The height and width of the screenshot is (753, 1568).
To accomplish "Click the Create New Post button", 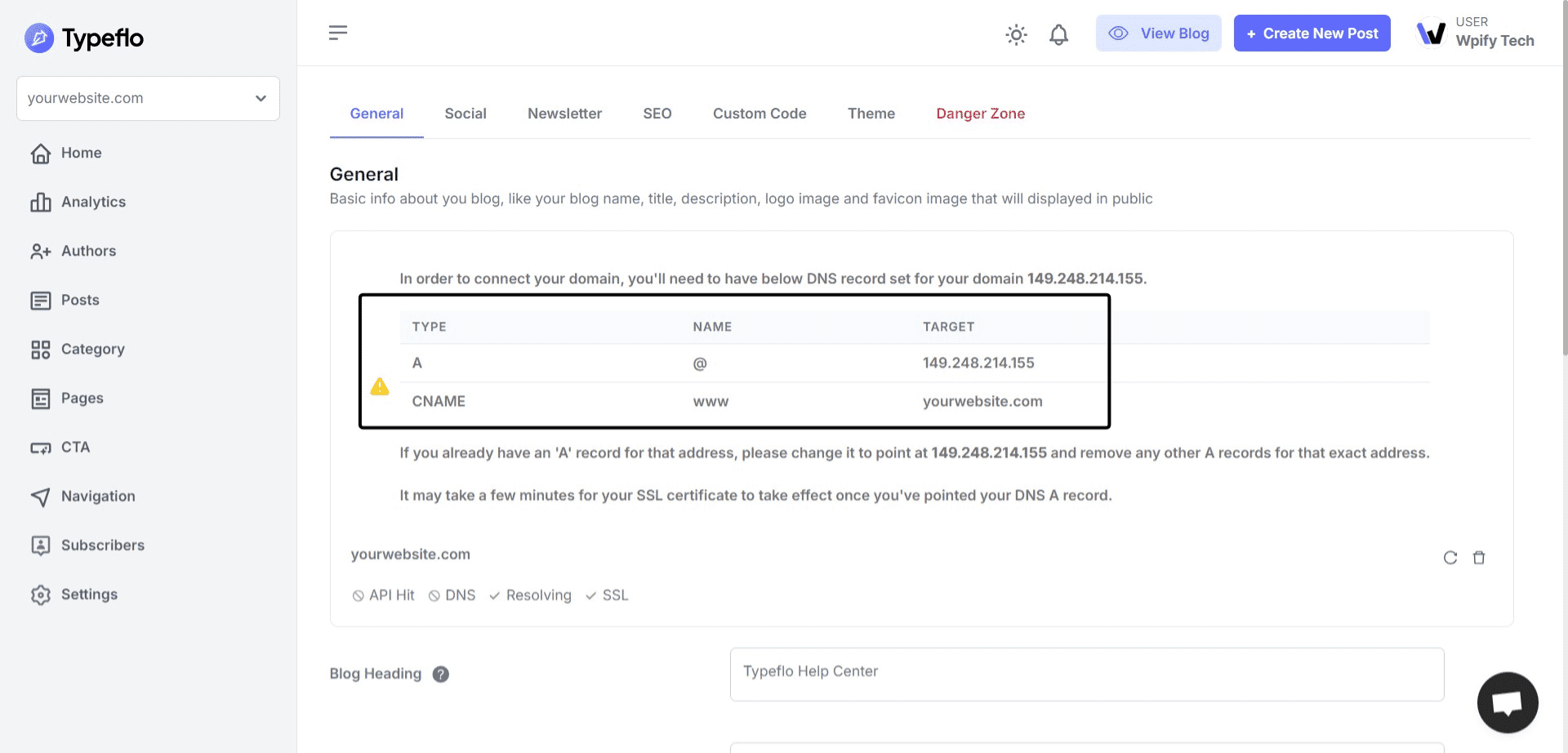I will click(1312, 33).
